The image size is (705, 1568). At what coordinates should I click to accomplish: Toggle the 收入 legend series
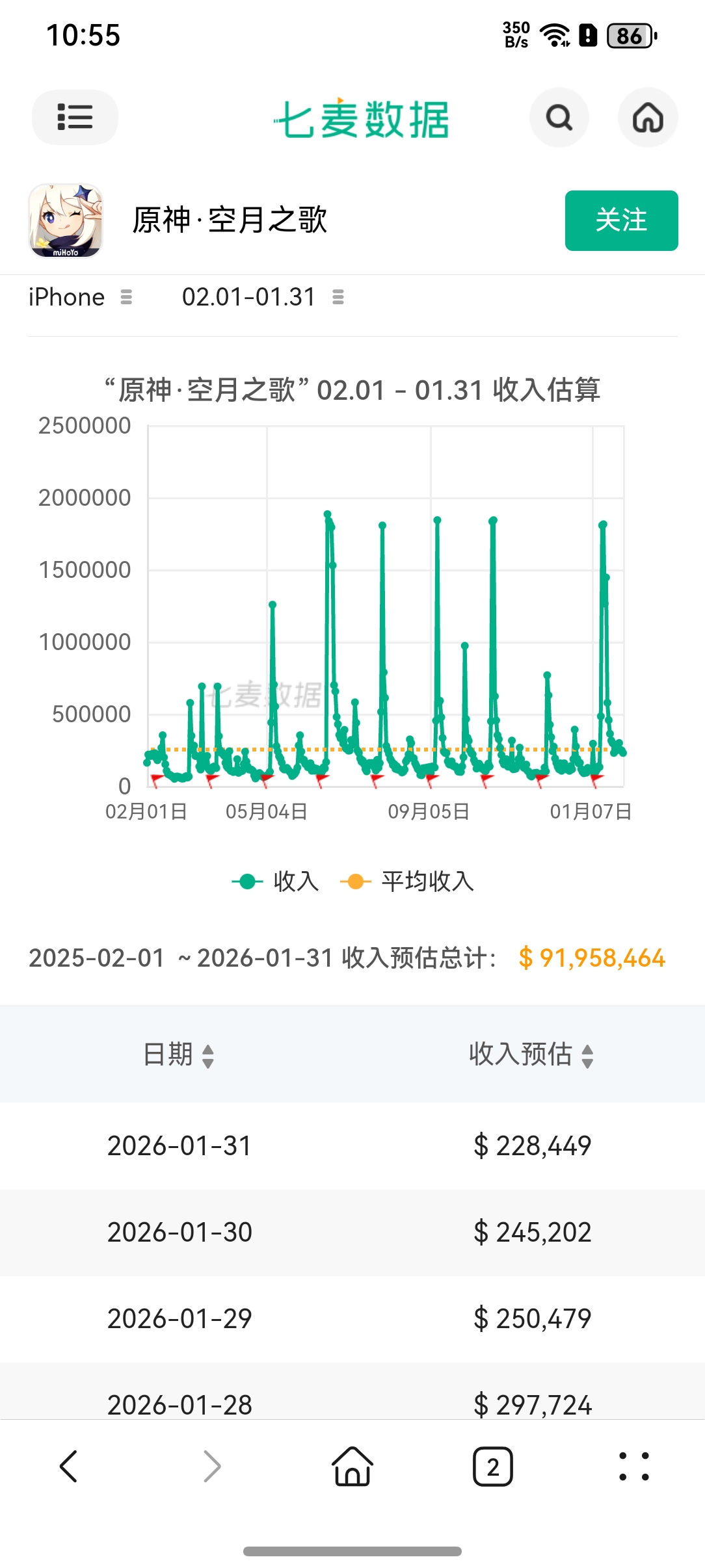pos(276,882)
